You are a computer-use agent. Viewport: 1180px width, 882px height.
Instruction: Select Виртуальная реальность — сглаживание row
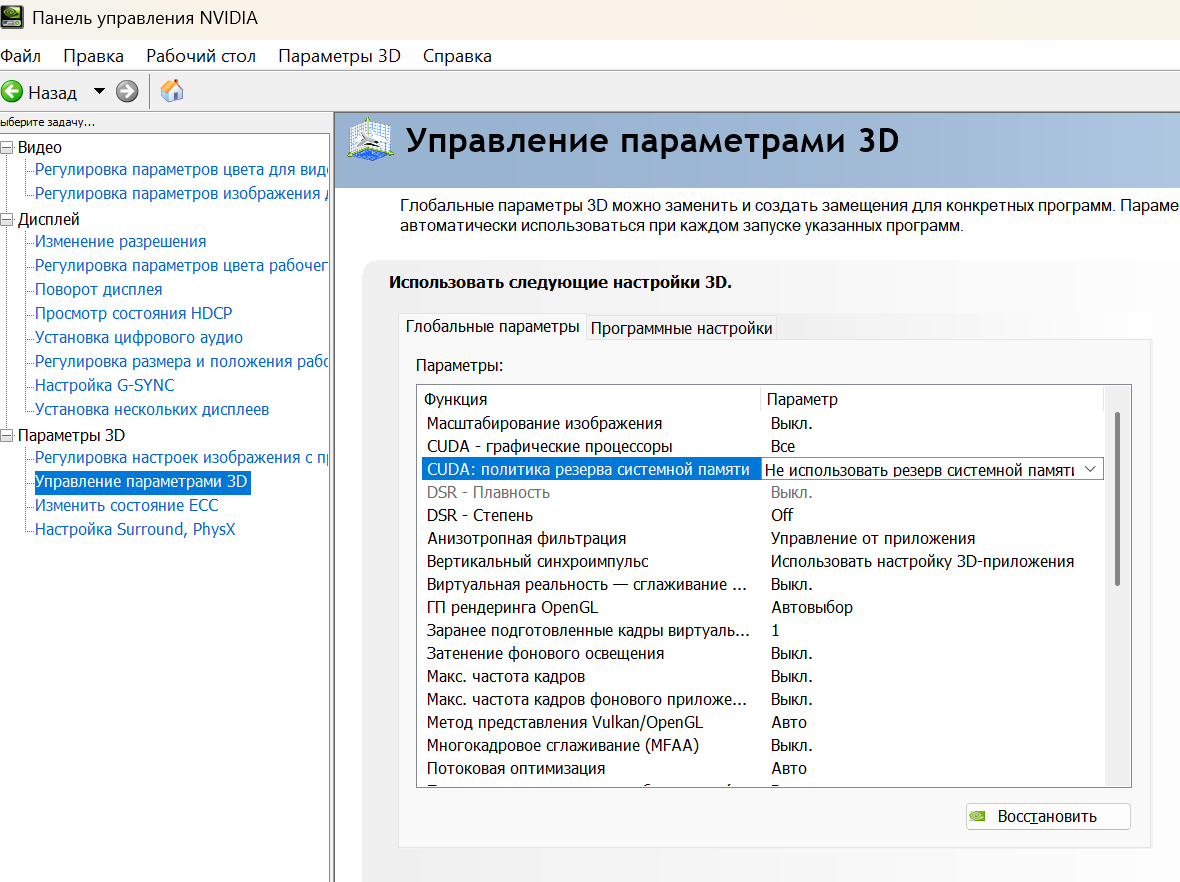762,585
